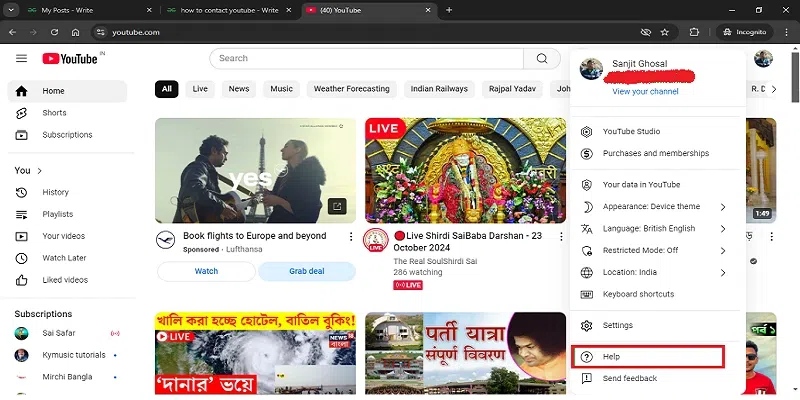800x400 pixels.
Task: Select the All filter chip
Action: (167, 89)
